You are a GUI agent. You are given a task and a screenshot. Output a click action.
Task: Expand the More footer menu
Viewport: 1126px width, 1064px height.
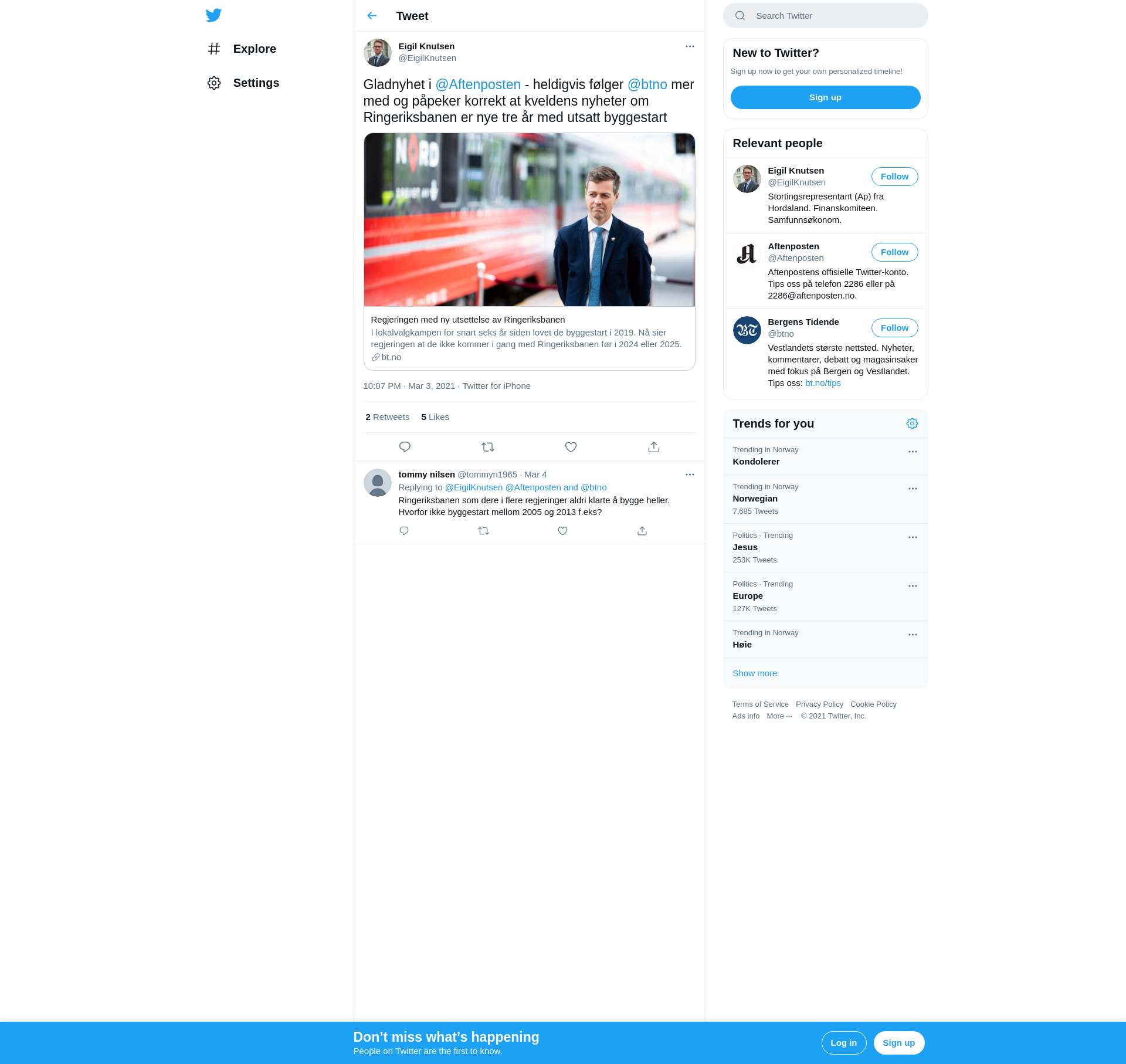point(779,716)
